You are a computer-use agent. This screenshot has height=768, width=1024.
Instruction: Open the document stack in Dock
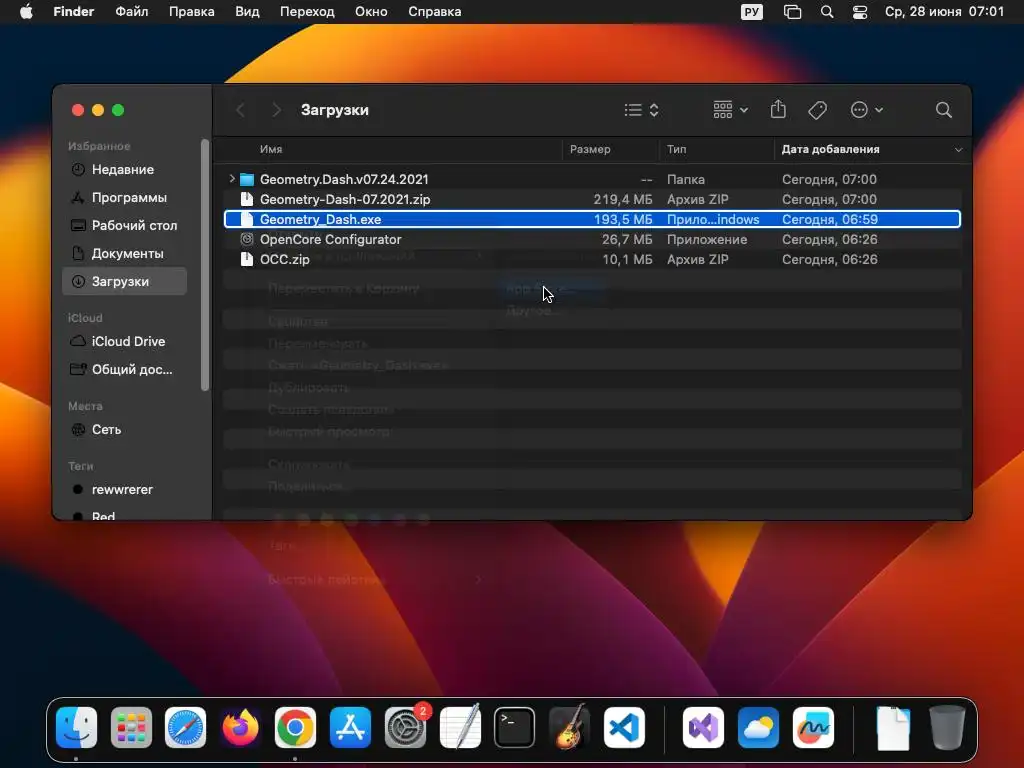point(893,728)
